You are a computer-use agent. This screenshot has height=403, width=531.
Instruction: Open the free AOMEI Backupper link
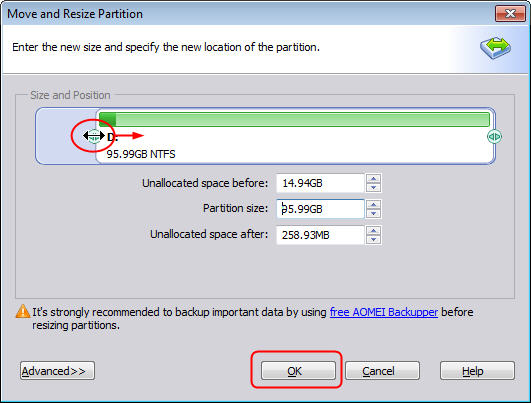pos(384,312)
